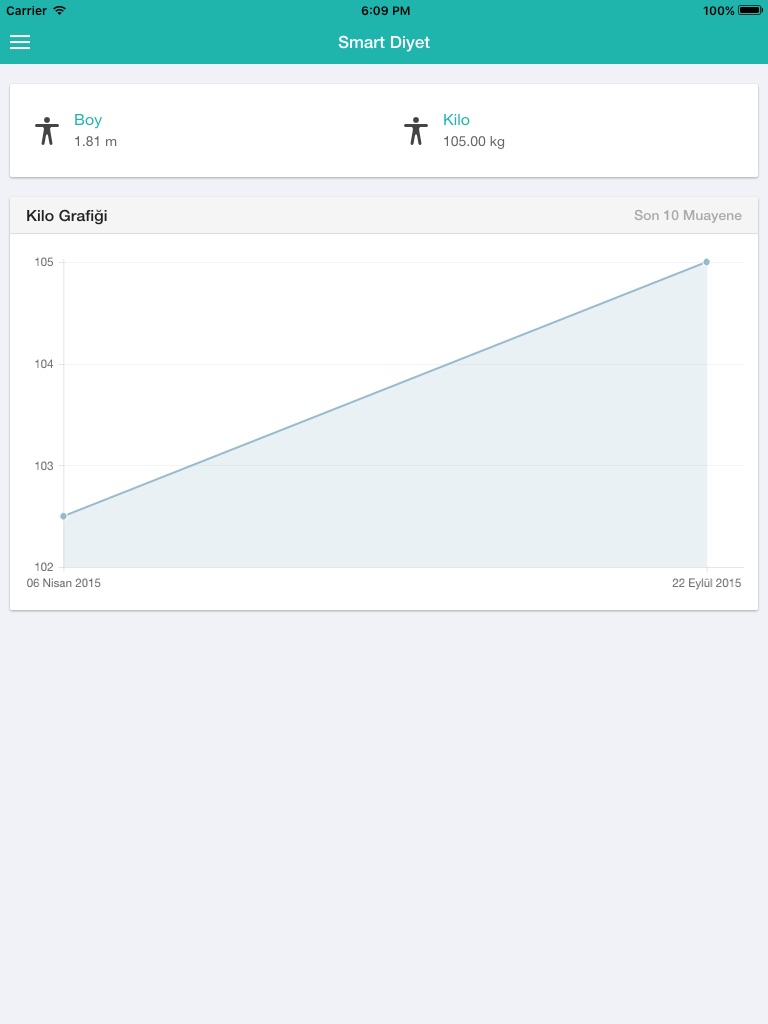This screenshot has height=1024, width=768.
Task: Tap the 06 Nisan 2015 axis label
Action: (x=63, y=583)
